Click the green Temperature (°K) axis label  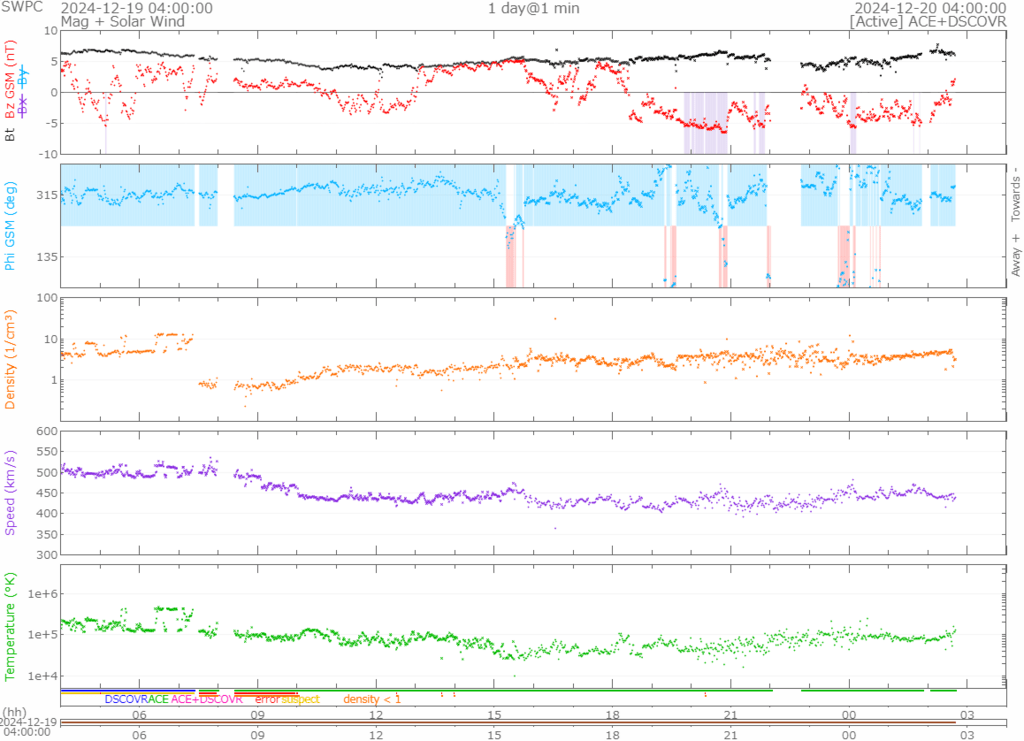[x=11, y=627]
